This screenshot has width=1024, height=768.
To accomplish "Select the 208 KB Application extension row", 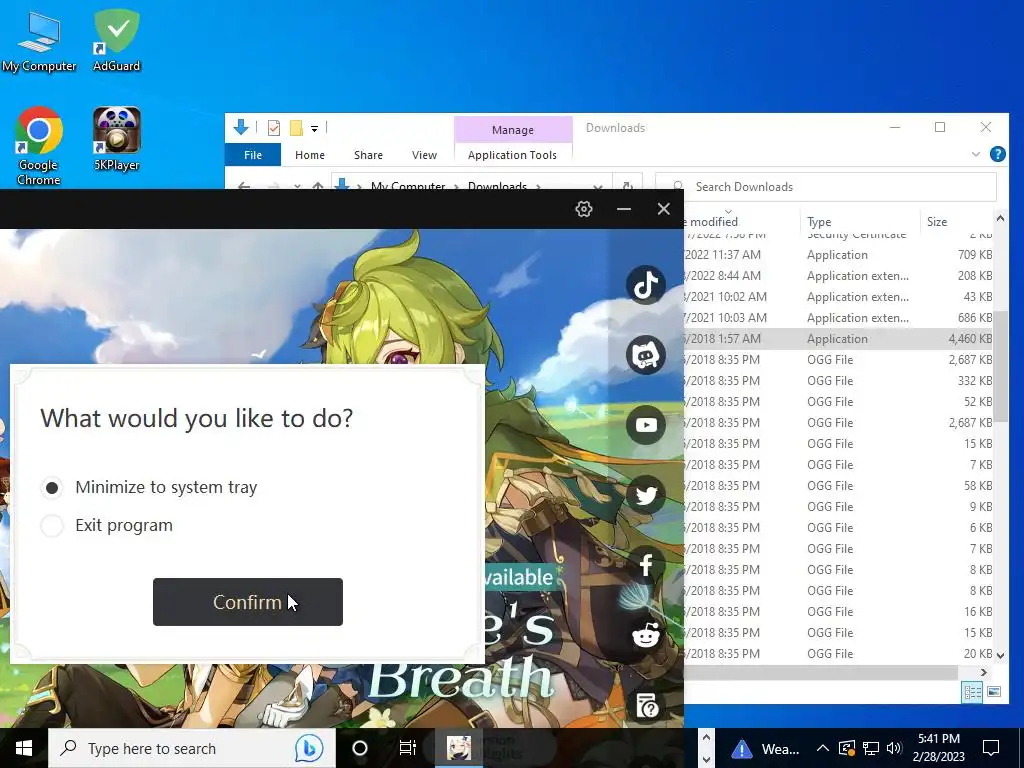I will click(x=839, y=276).
